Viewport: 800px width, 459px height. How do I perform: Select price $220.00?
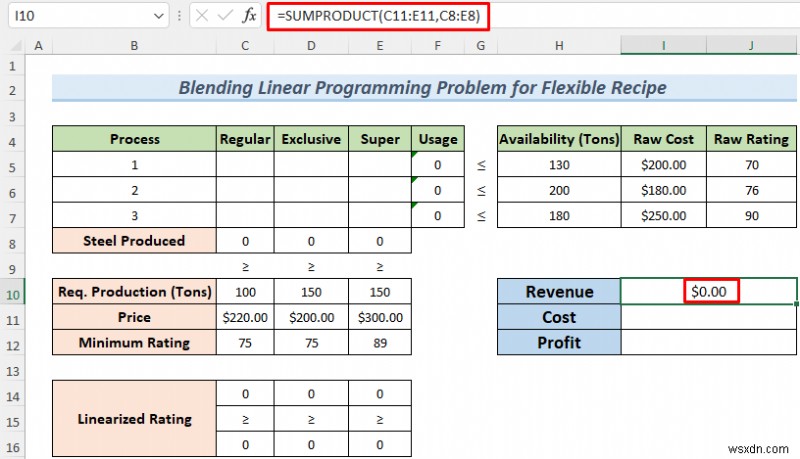(x=245, y=317)
